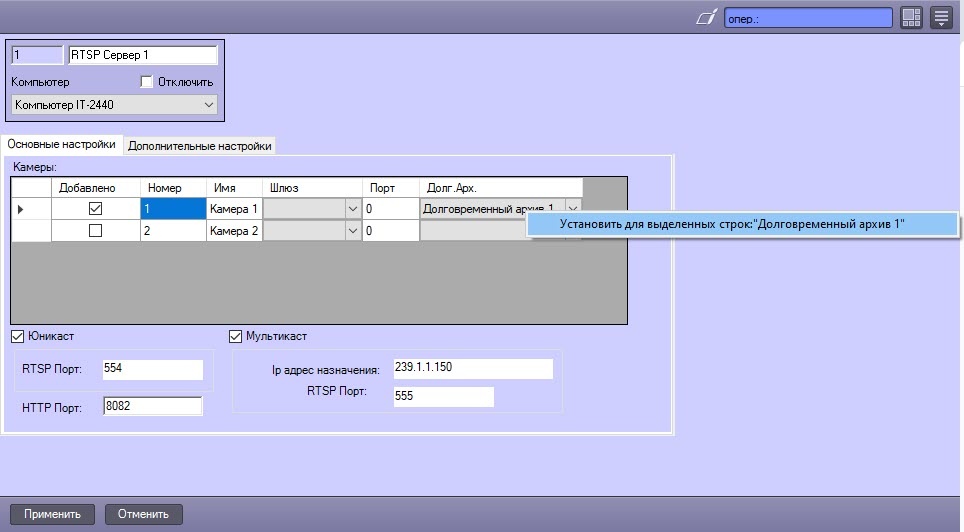
Task: Expand the Компьютер IT-2440 dropdown
Action: point(114,105)
